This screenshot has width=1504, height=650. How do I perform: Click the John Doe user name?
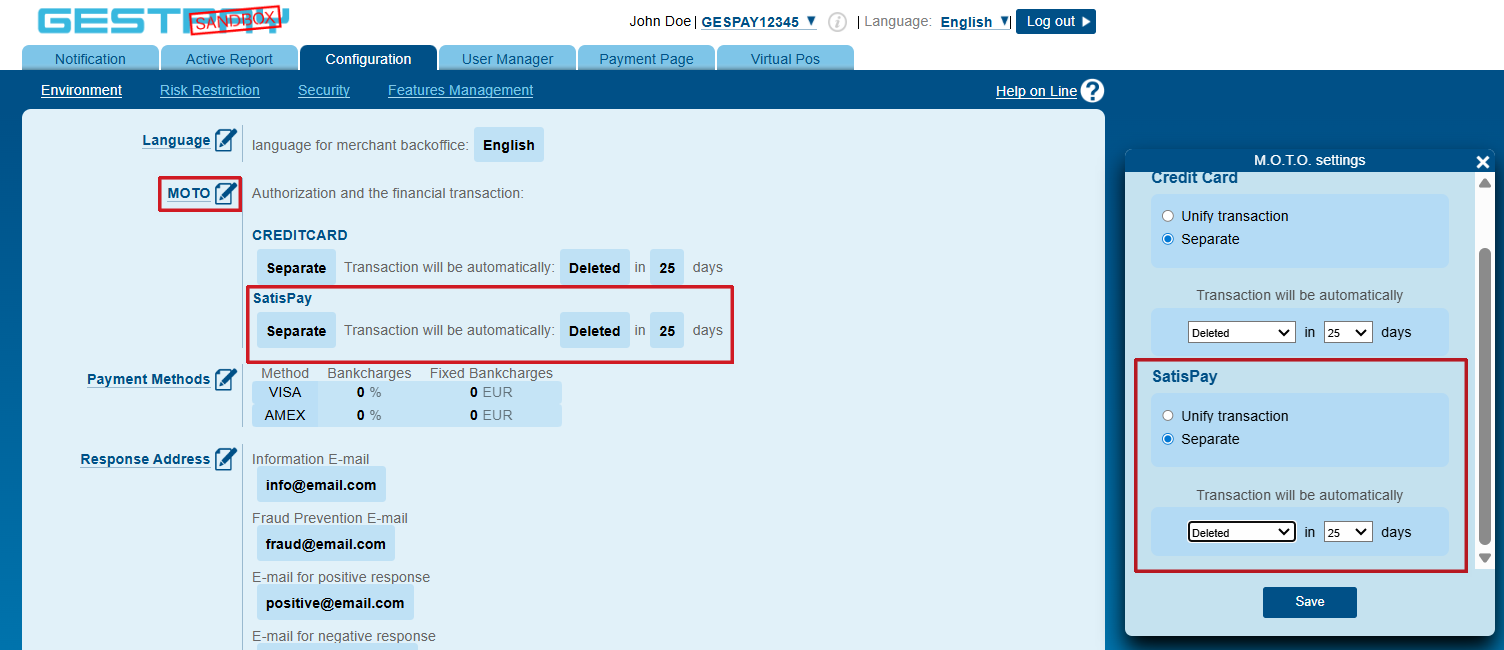pos(660,21)
